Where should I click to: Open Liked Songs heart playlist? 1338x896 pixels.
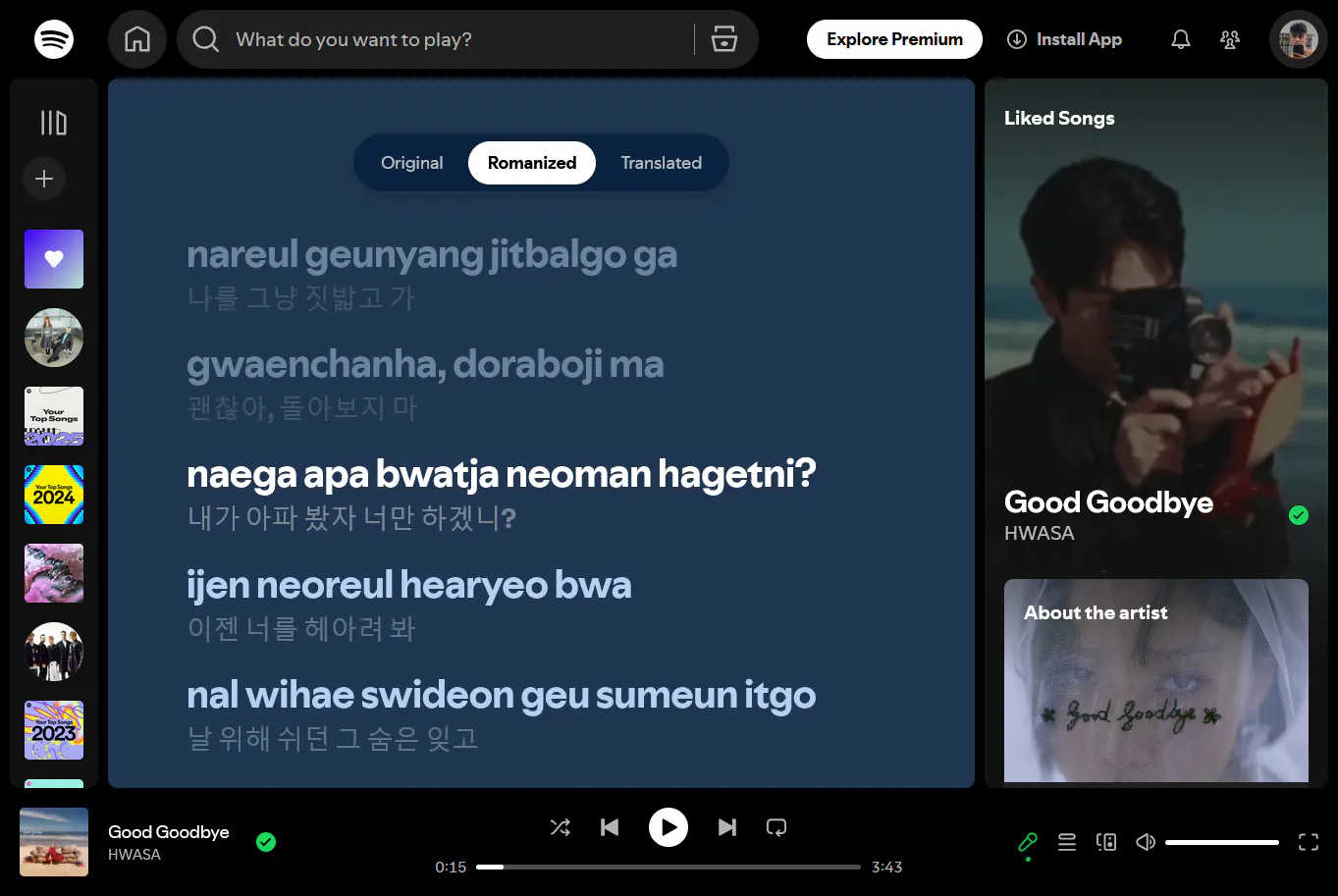pyautogui.click(x=54, y=259)
